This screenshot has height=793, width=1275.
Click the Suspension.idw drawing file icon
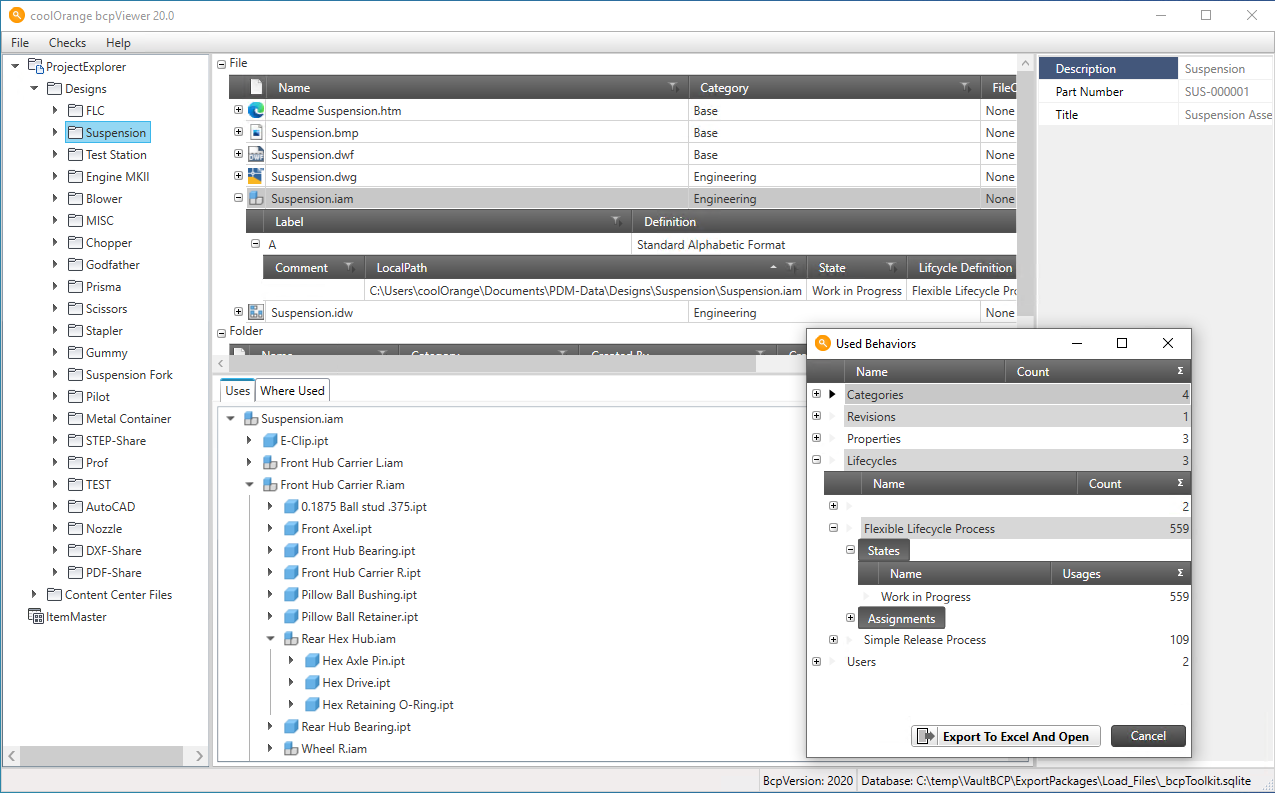click(x=255, y=313)
